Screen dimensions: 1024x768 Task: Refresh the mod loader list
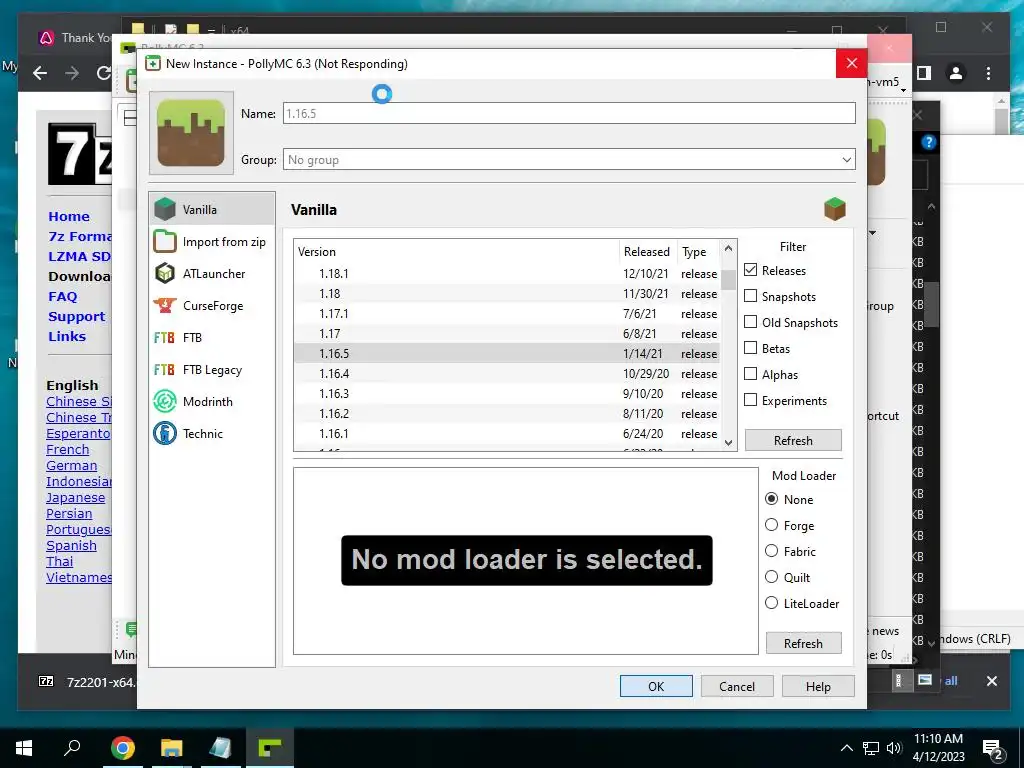click(803, 643)
